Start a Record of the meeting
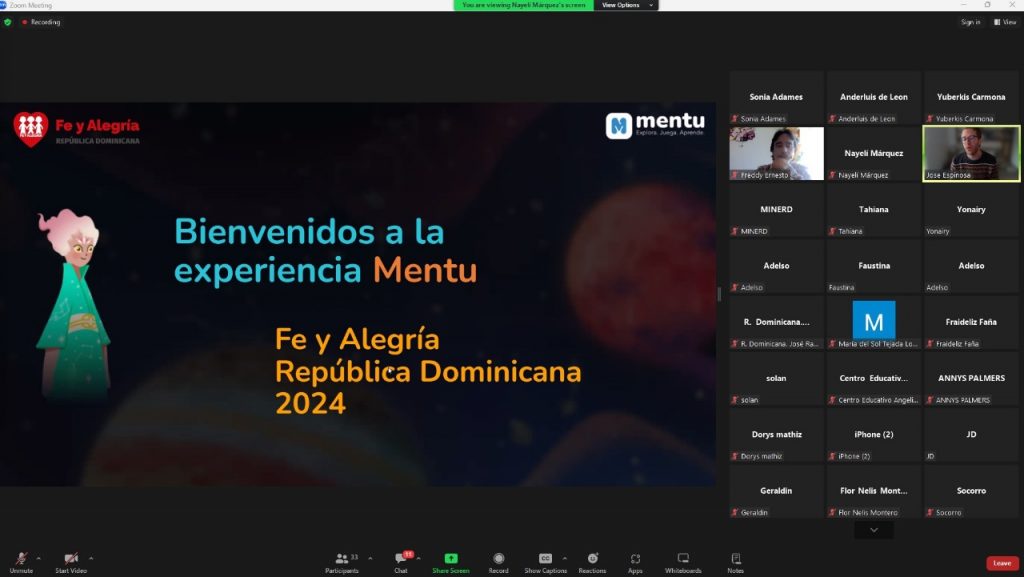Image resolution: width=1024 pixels, height=577 pixels. (498, 560)
